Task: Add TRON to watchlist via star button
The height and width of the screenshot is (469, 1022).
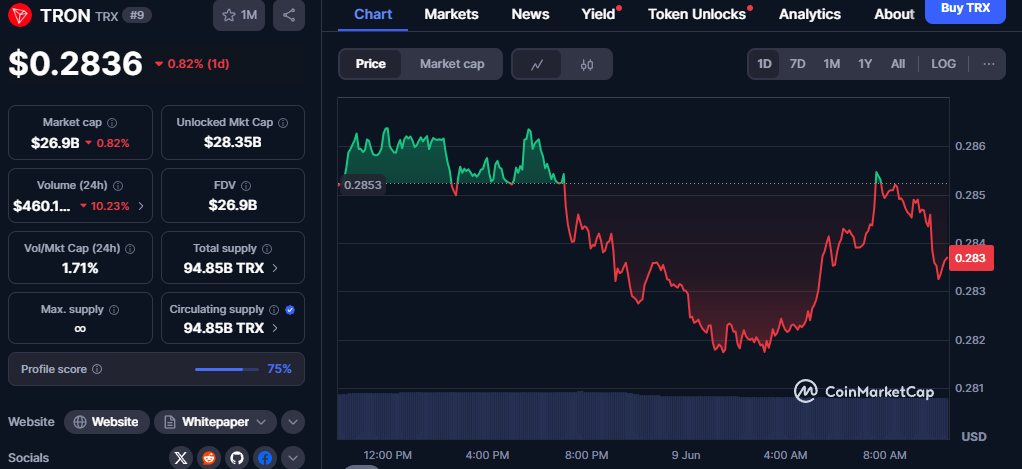Action: pos(239,16)
